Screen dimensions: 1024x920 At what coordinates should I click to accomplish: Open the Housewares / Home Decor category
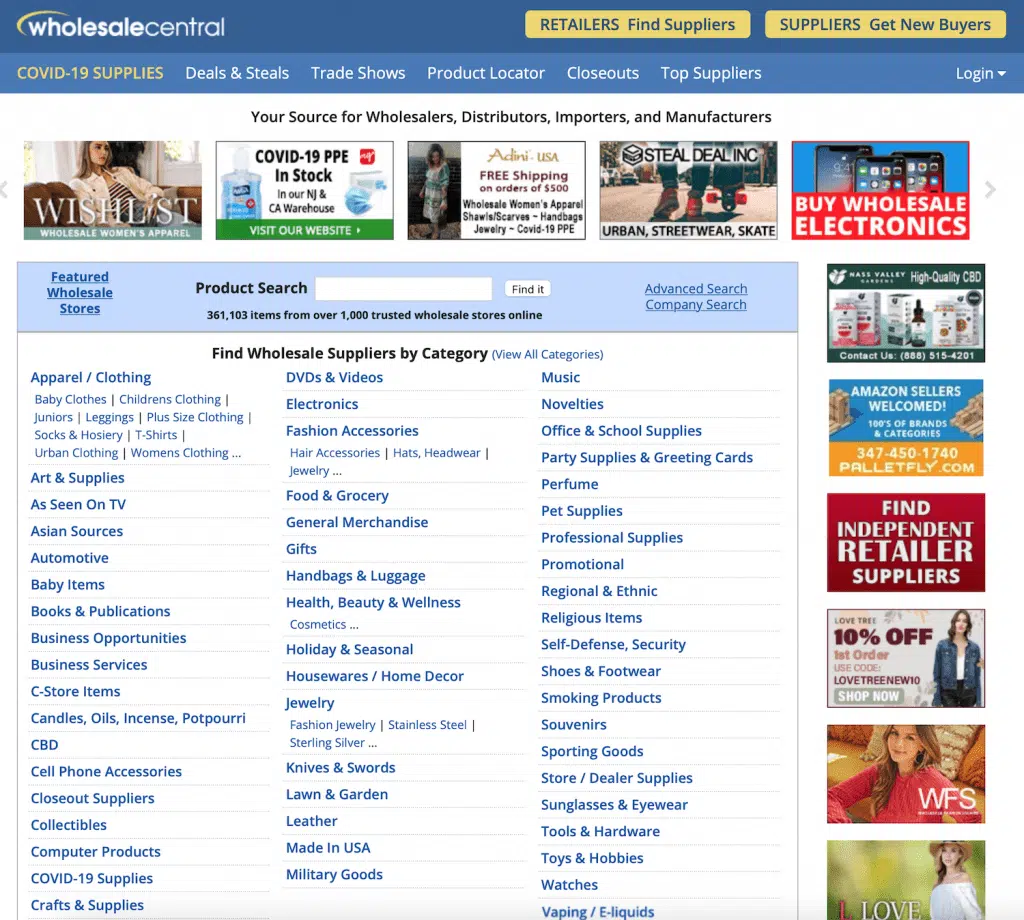(x=375, y=676)
